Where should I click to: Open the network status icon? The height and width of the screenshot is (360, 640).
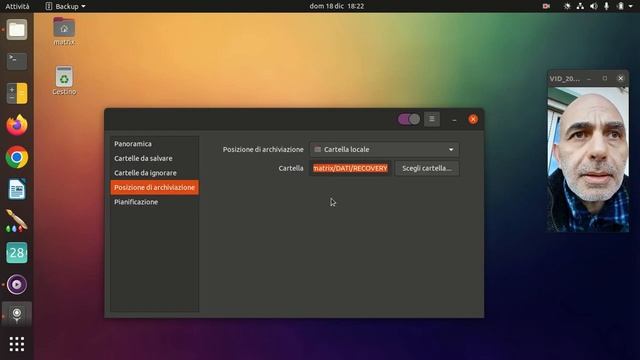[580, 6]
